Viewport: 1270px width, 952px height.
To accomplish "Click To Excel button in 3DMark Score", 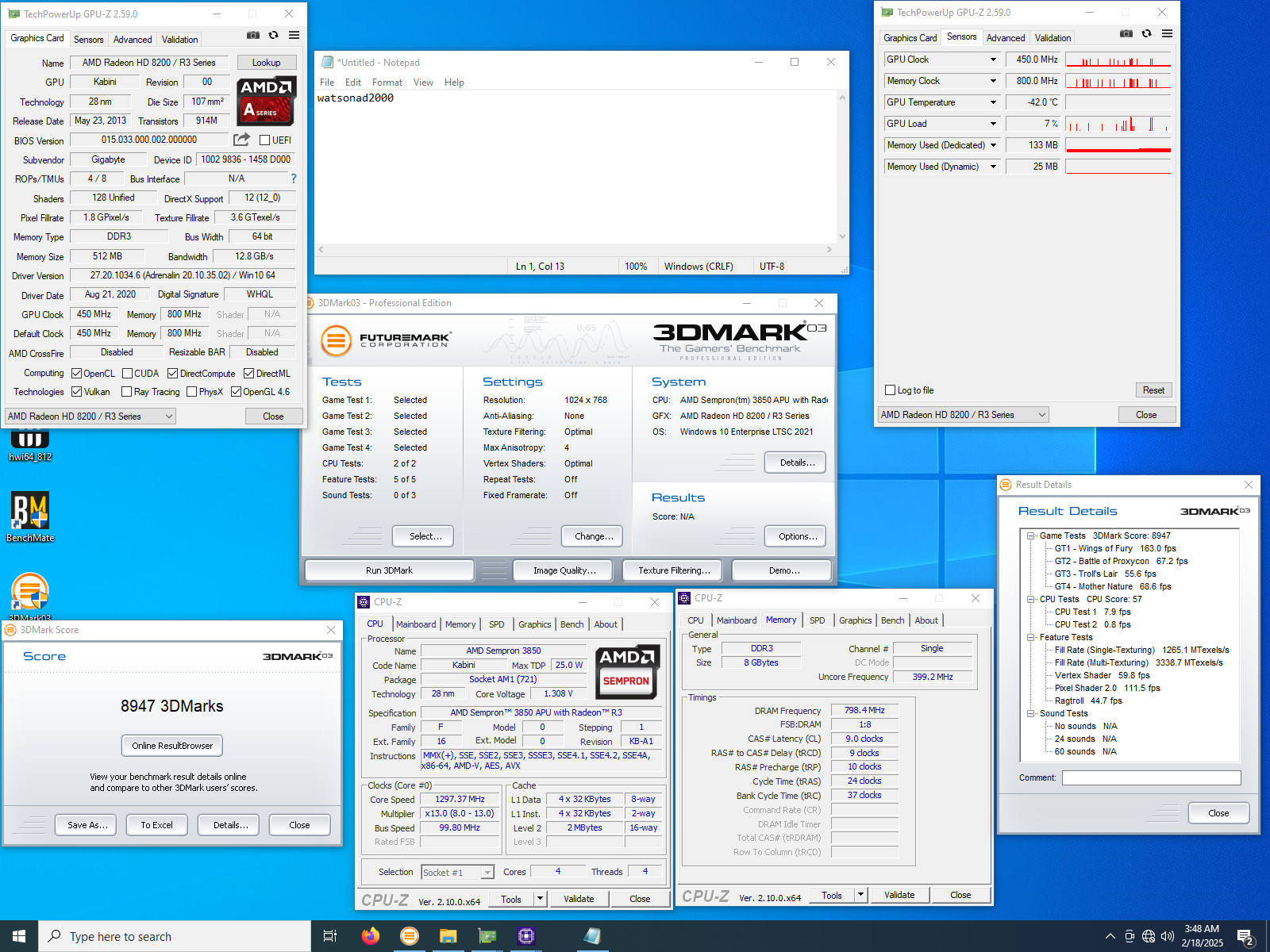I will [156, 825].
